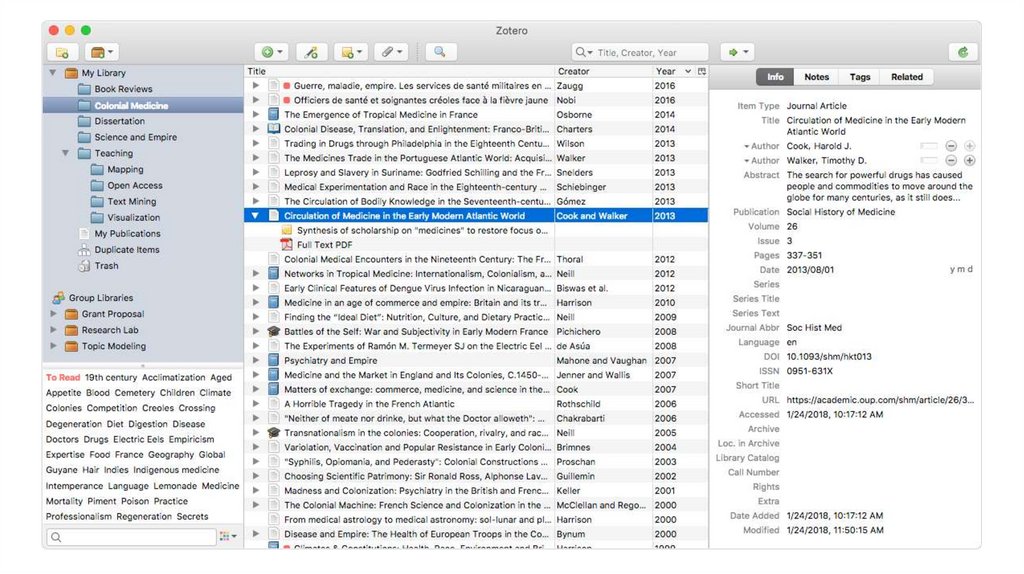
Task: Filter by the Electric Eels tag
Action: click(x=138, y=439)
